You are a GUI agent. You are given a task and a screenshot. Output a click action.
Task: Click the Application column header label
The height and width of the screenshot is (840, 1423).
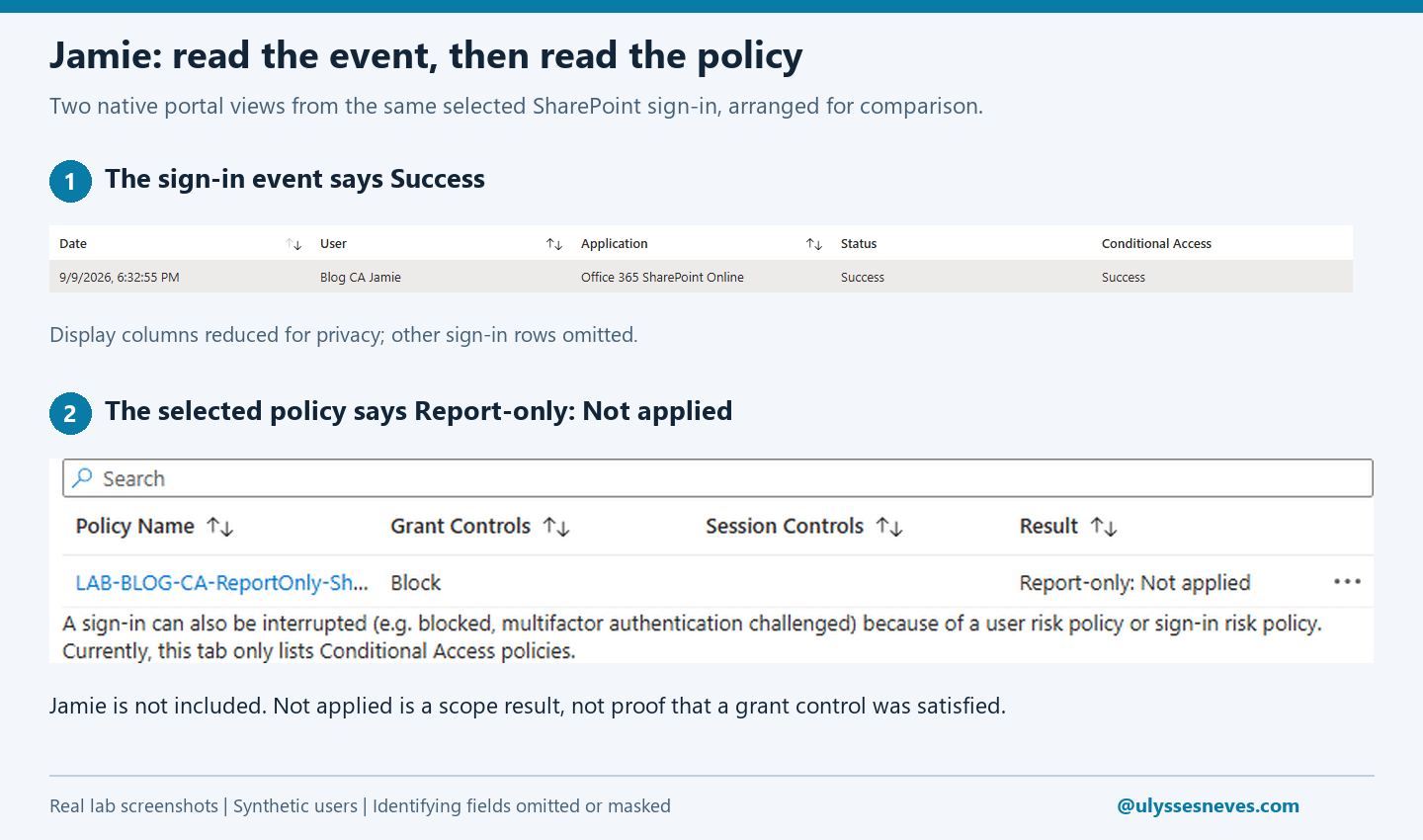pyautogui.click(x=615, y=244)
